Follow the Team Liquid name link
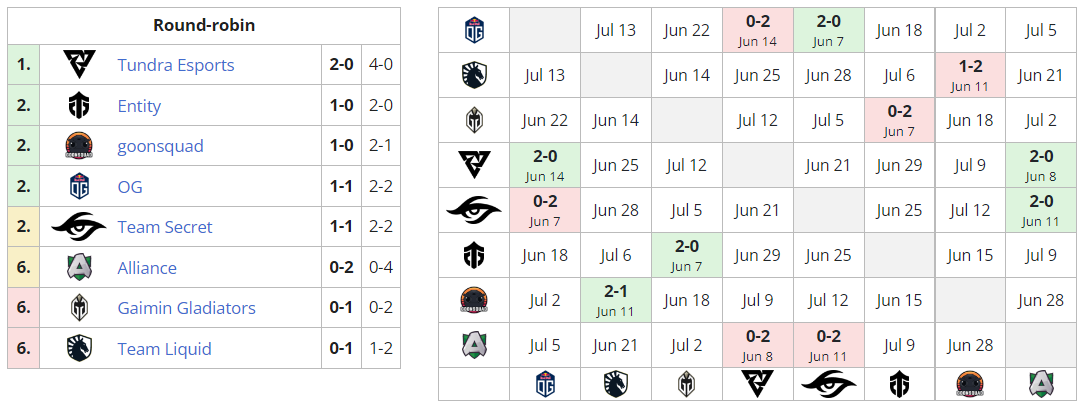The height and width of the screenshot is (406, 1083). (162, 349)
